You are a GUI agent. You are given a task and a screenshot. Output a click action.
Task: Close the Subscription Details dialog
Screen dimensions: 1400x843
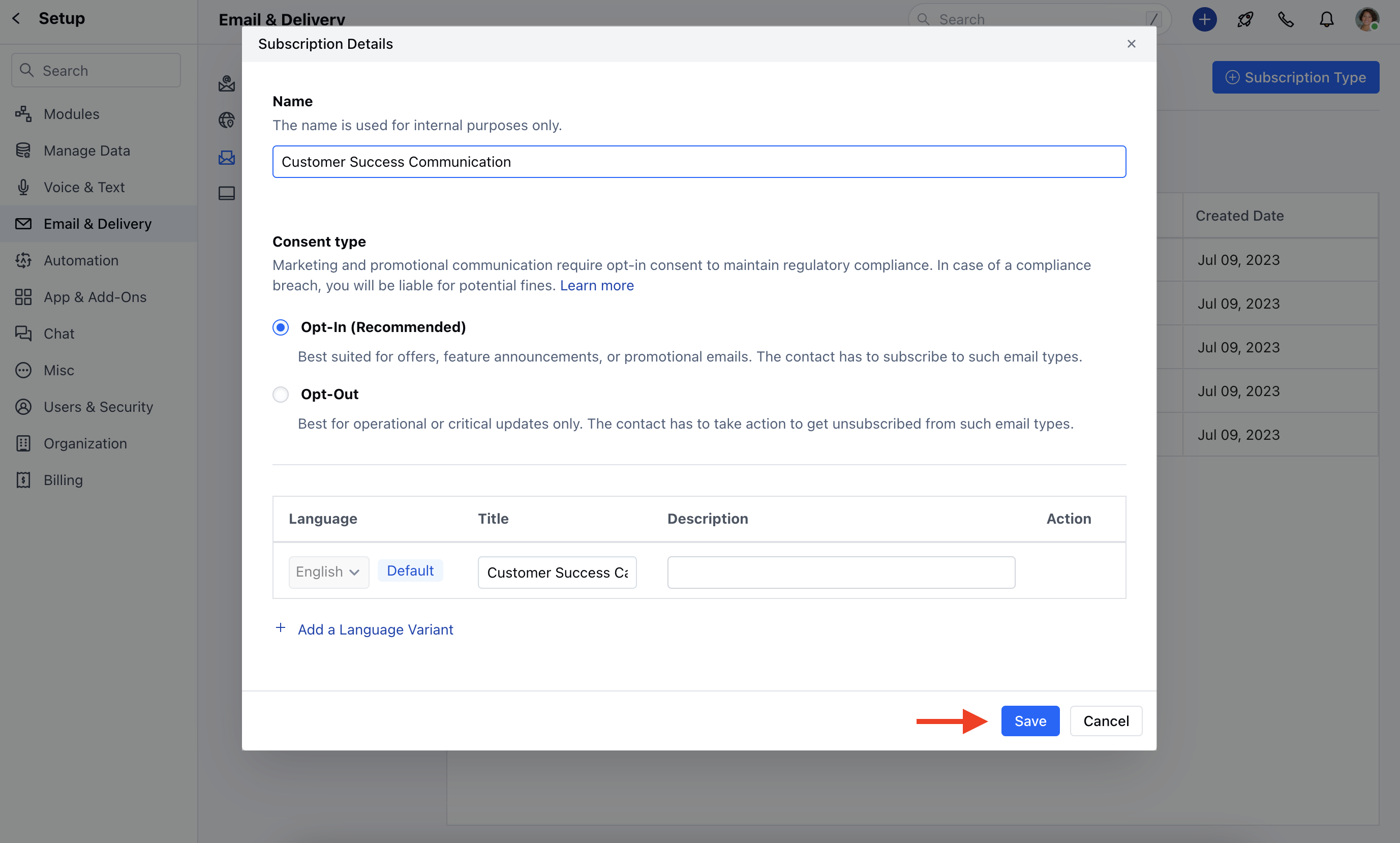point(1131,44)
